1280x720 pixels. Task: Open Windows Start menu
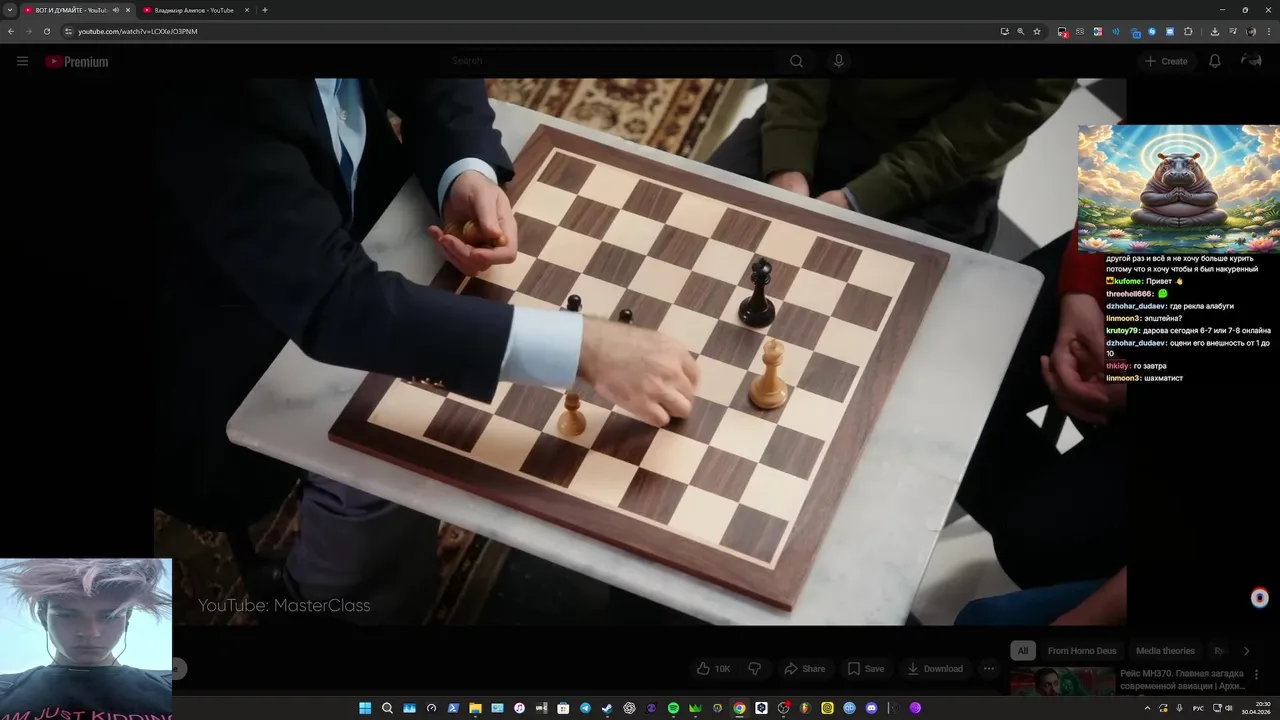pos(365,708)
